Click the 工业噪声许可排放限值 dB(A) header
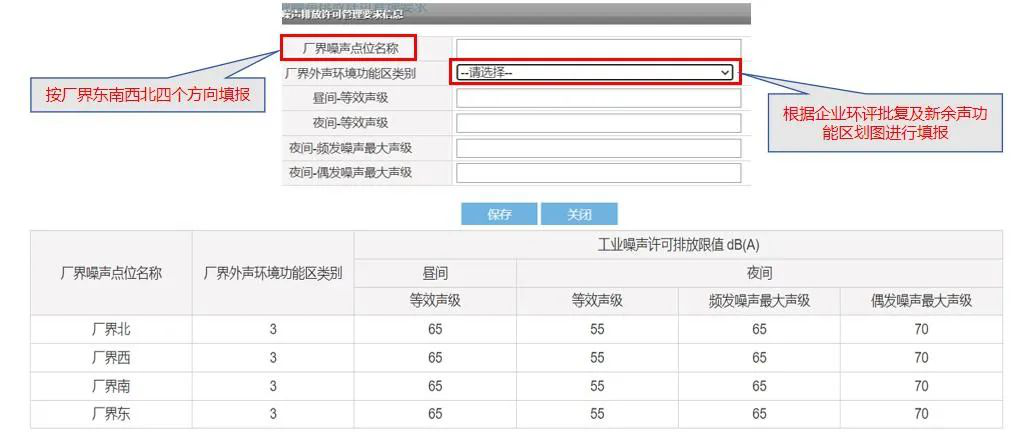Viewport: 1020px width, 432px height. (x=678, y=245)
